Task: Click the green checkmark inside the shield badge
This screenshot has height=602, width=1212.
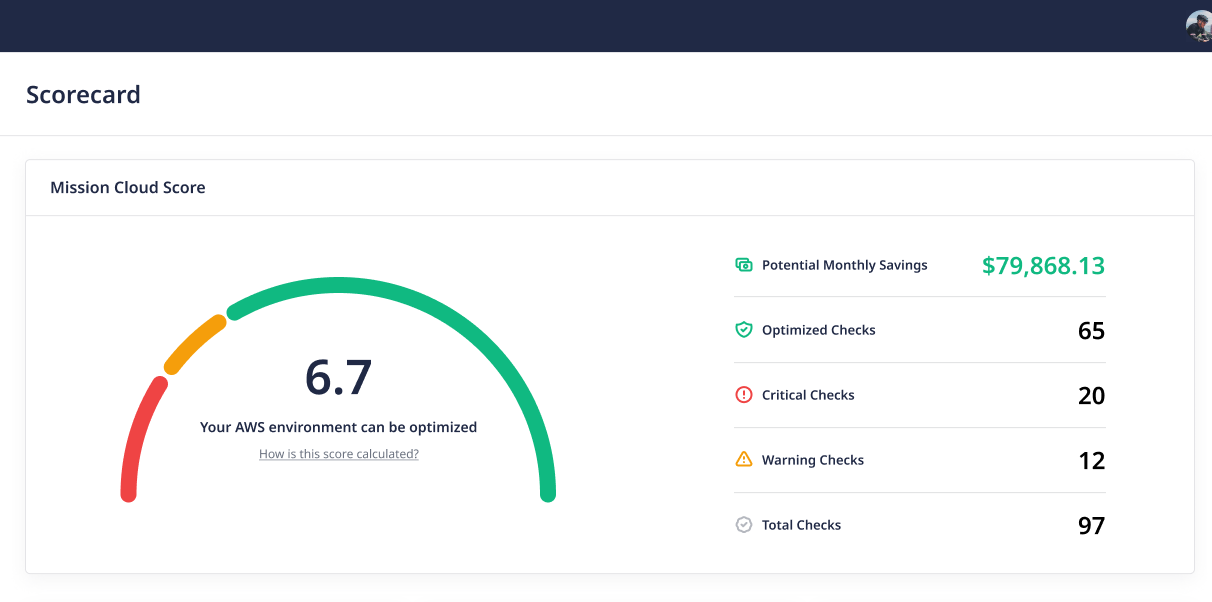Action: 743,329
